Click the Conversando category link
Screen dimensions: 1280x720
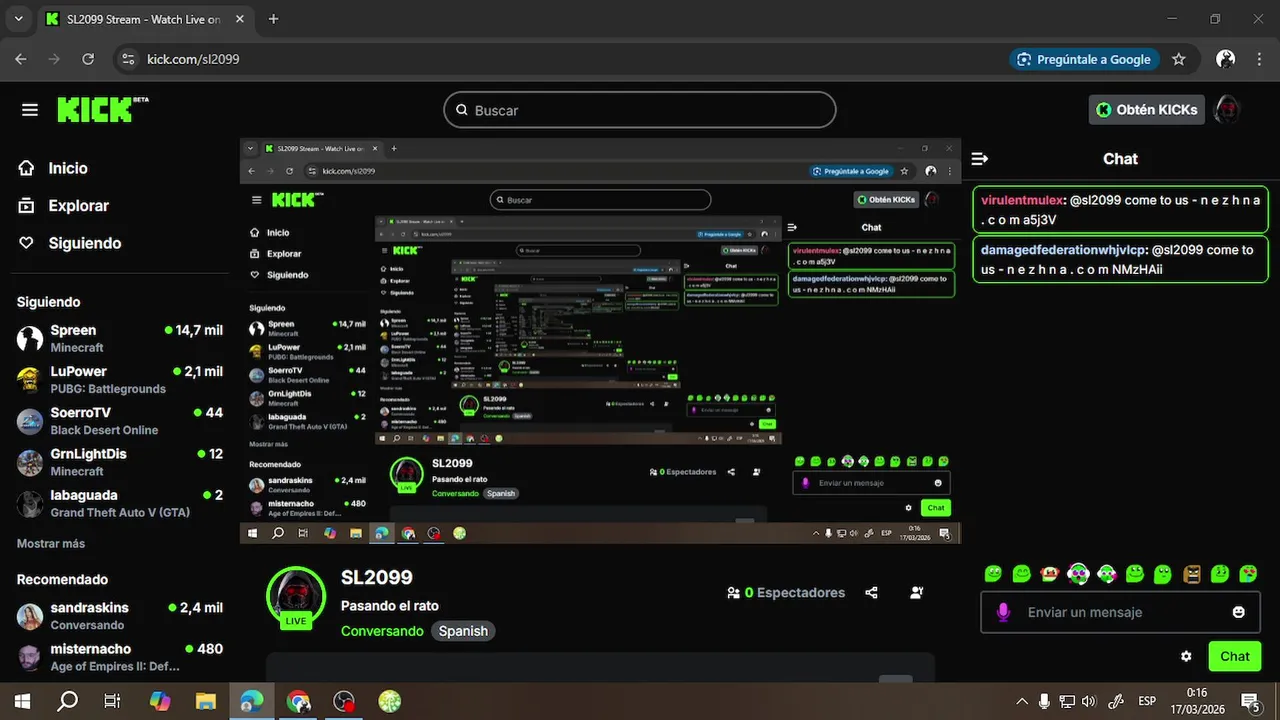click(x=382, y=631)
